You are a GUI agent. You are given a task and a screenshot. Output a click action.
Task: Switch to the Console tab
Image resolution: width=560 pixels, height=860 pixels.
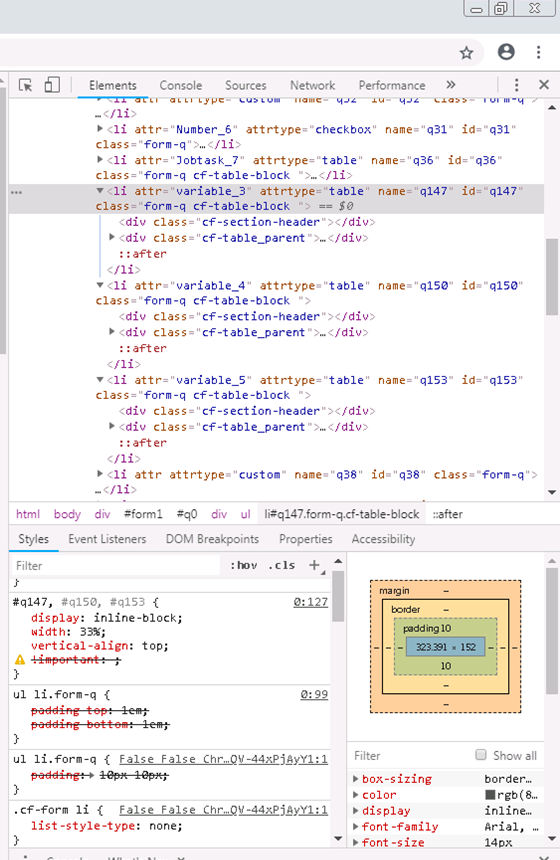tap(180, 86)
